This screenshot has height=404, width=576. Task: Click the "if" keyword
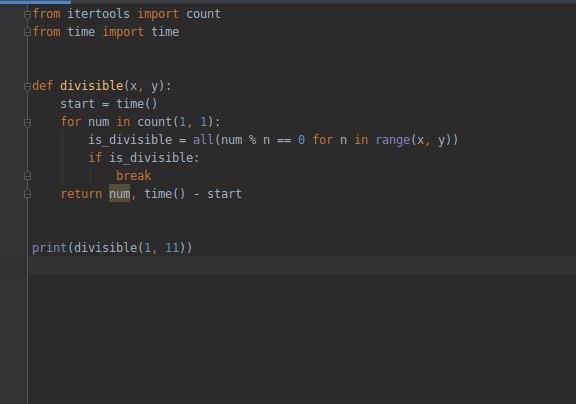pyautogui.click(x=95, y=158)
